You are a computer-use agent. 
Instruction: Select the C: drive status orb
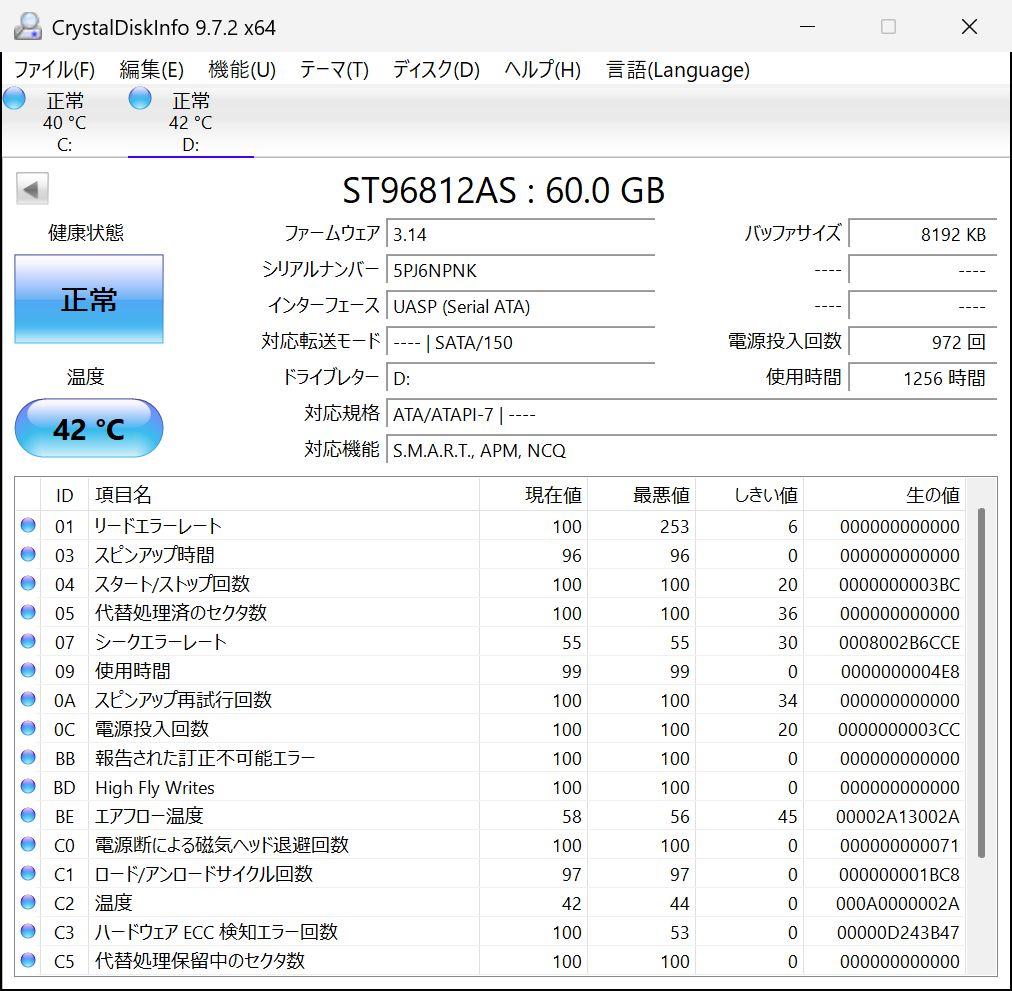(15, 99)
